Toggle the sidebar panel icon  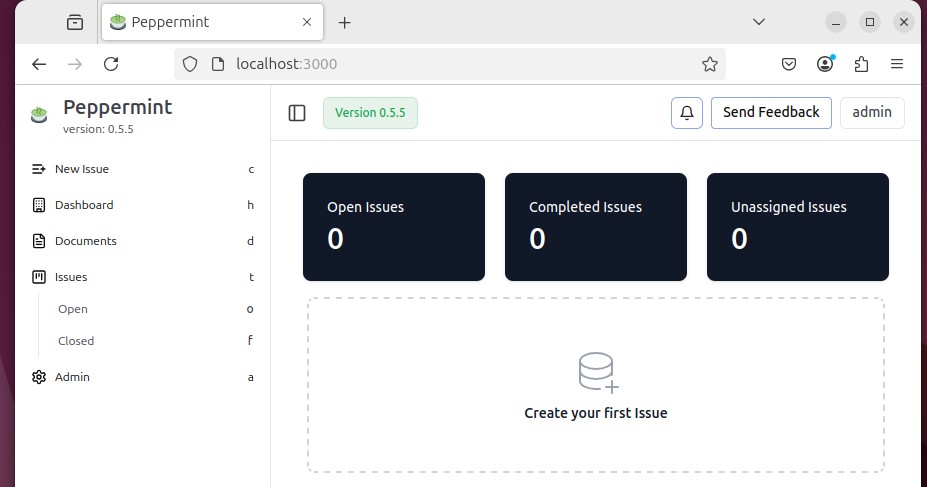click(x=297, y=112)
